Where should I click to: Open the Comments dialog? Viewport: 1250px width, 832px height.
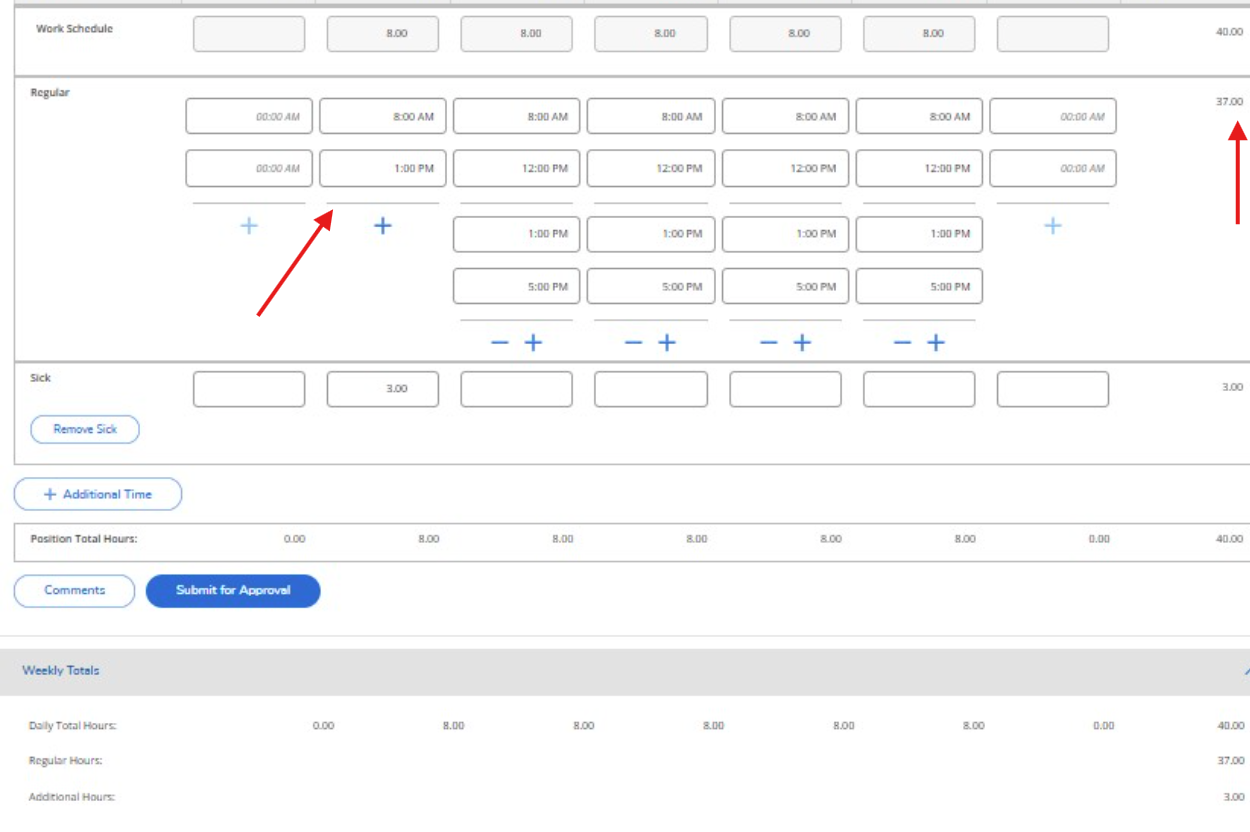pos(74,590)
